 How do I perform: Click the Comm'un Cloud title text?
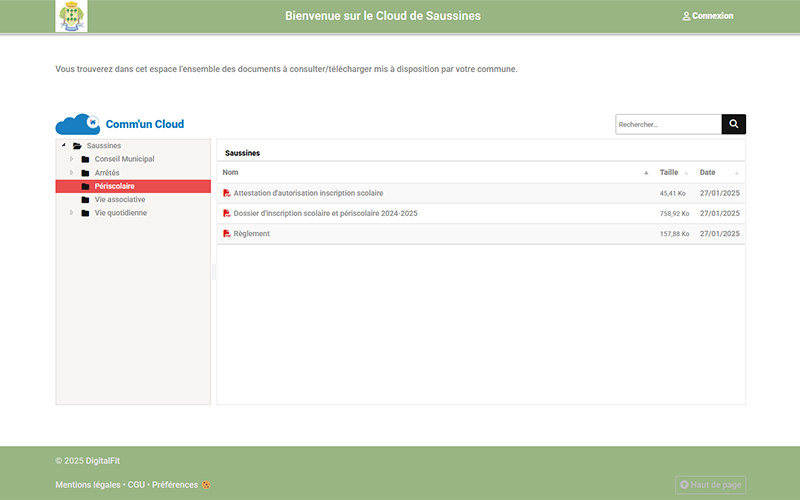(145, 124)
